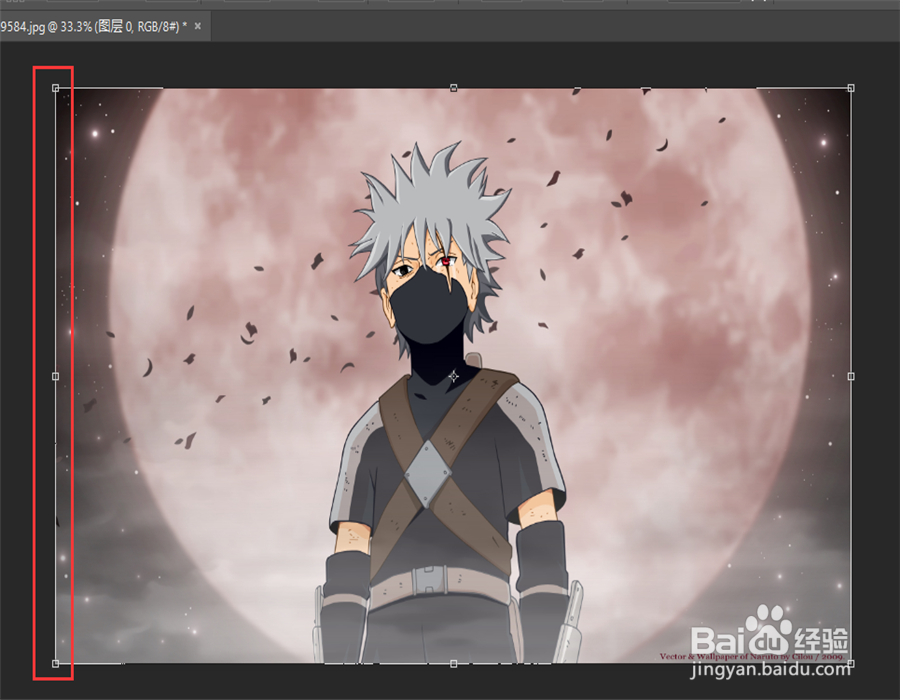Click the top-center transform handle
The image size is (900, 700).
tap(453, 88)
